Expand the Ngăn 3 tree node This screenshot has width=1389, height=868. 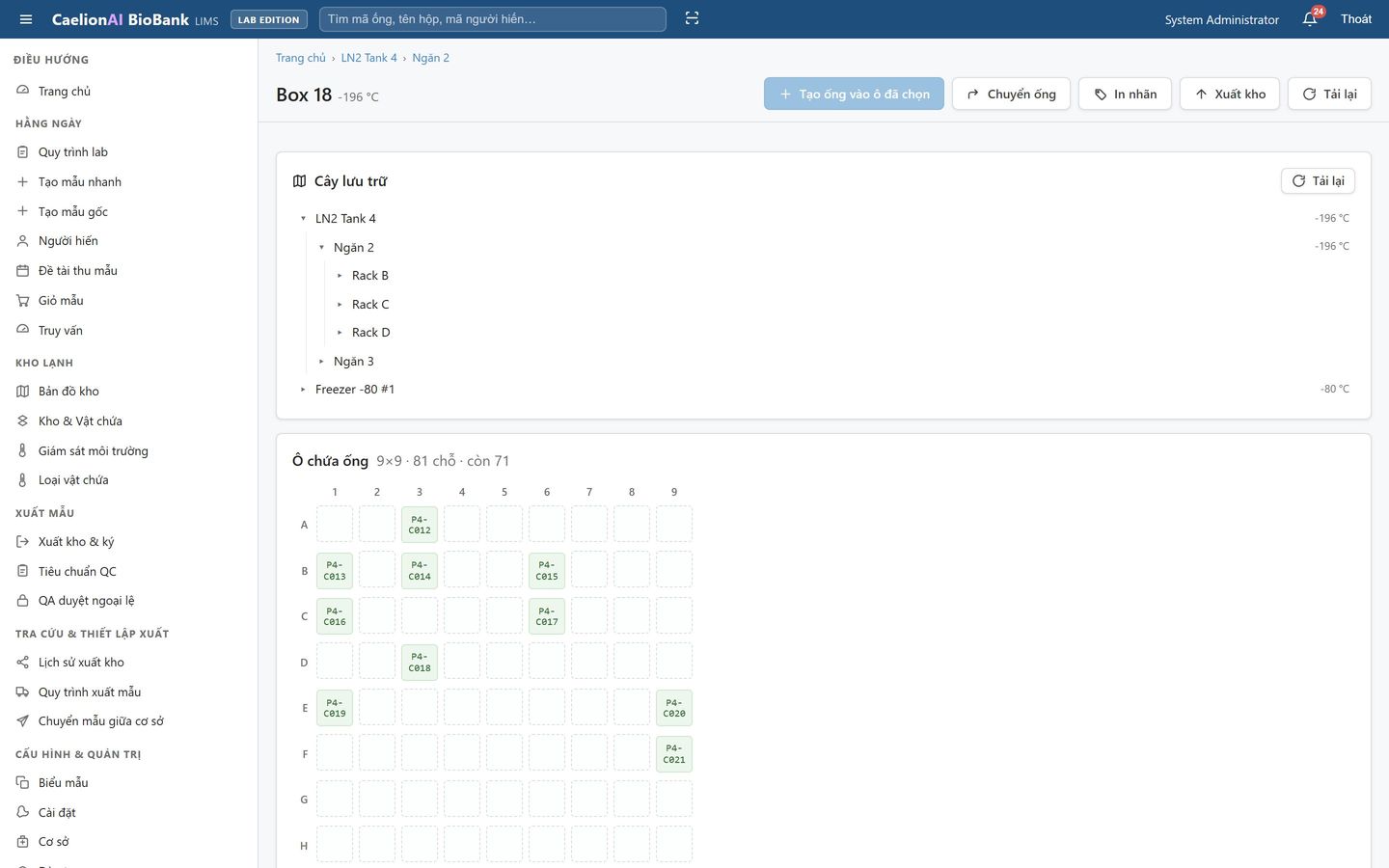[x=321, y=362]
